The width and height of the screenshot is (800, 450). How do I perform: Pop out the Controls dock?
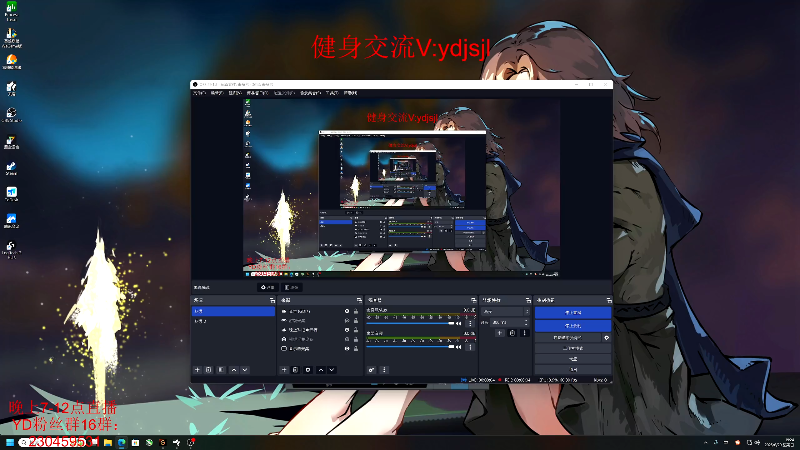[609, 300]
